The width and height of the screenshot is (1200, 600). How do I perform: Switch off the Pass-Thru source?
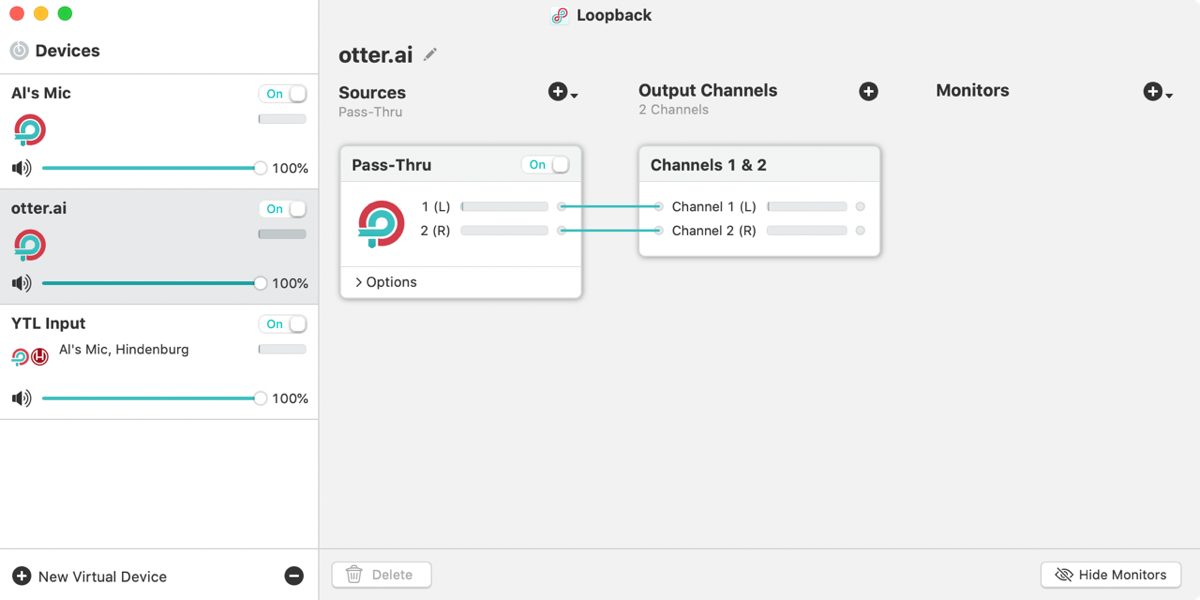[x=546, y=165]
